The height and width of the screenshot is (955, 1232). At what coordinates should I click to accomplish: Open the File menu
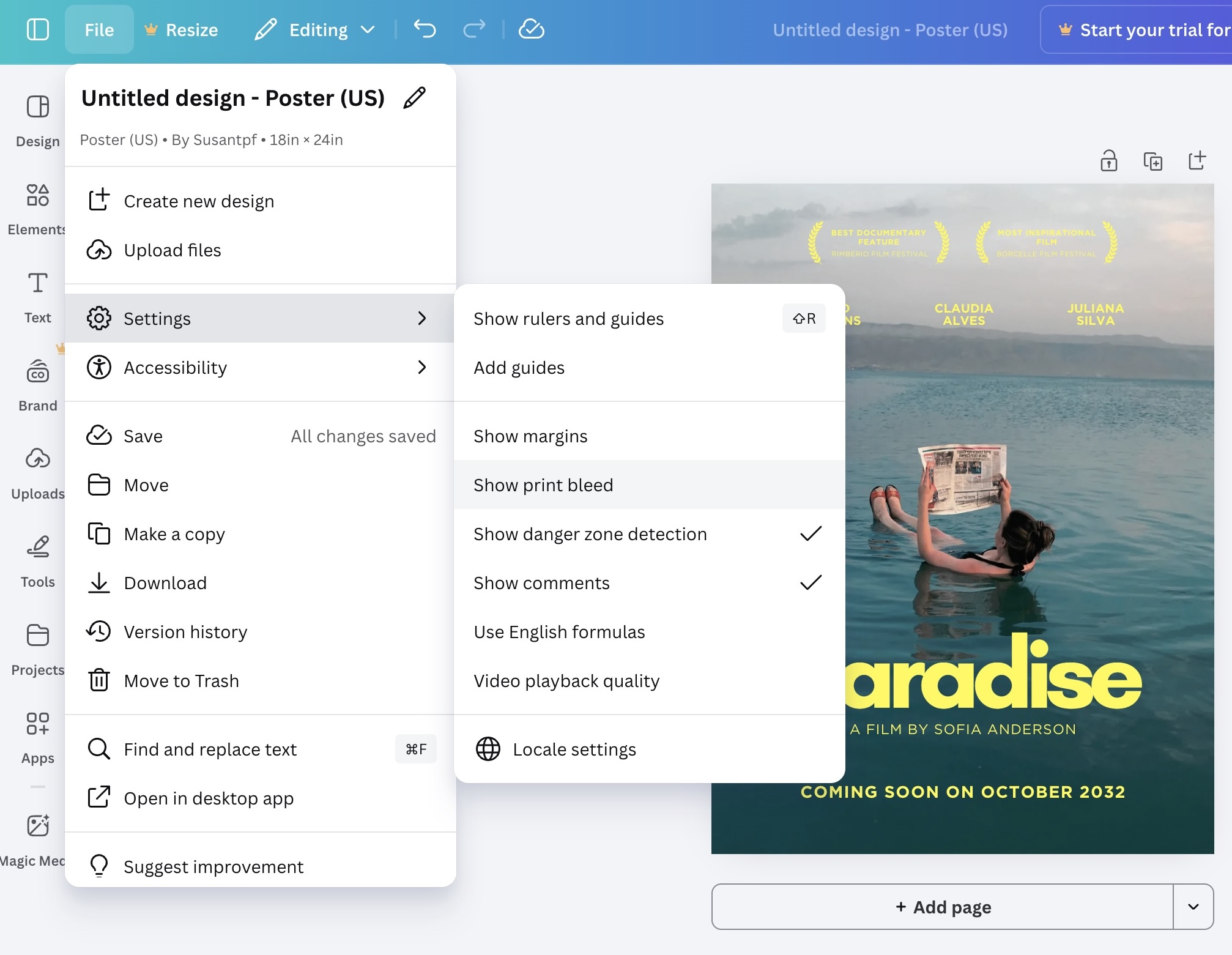[98, 29]
